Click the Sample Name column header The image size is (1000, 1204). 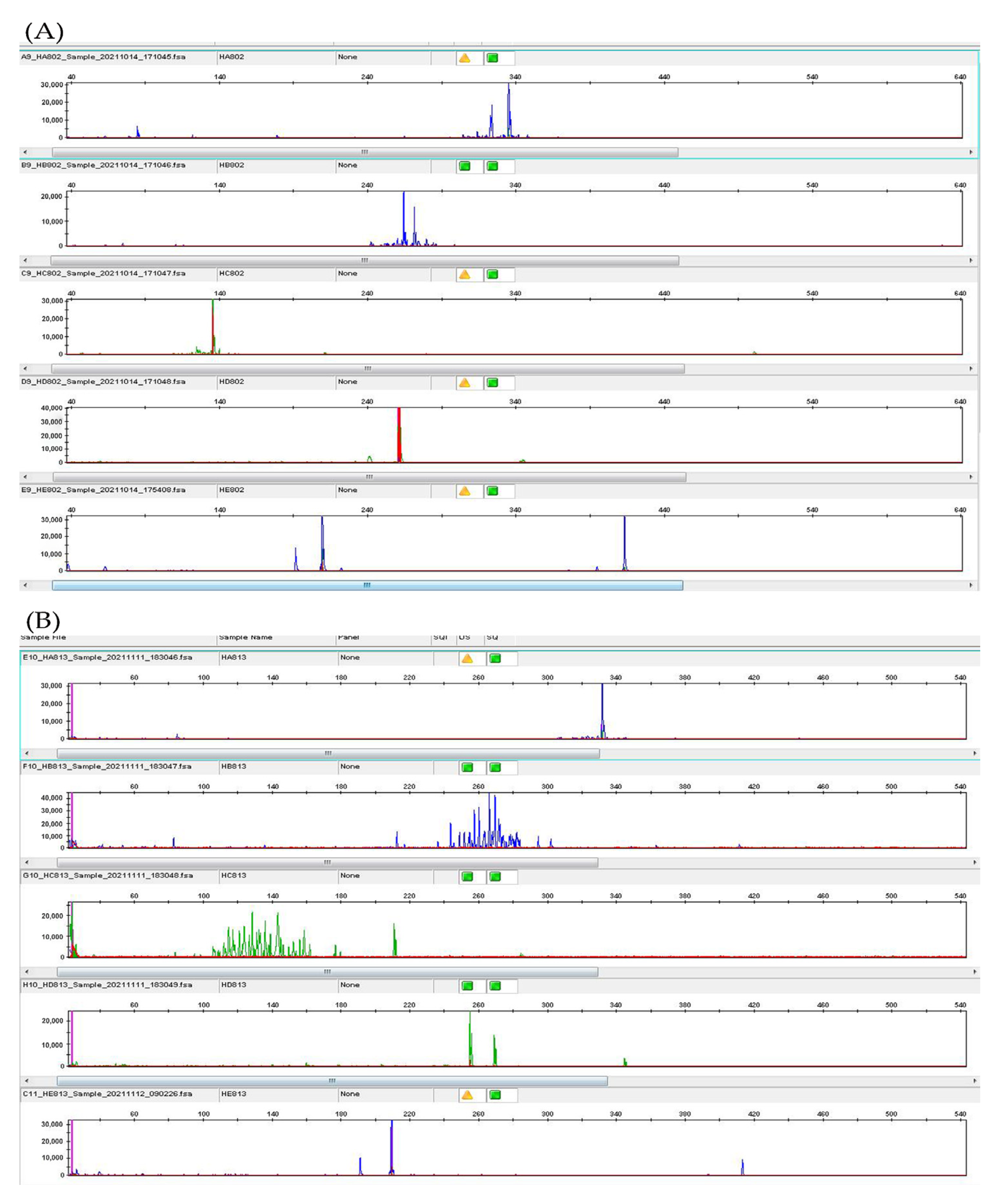click(245, 638)
